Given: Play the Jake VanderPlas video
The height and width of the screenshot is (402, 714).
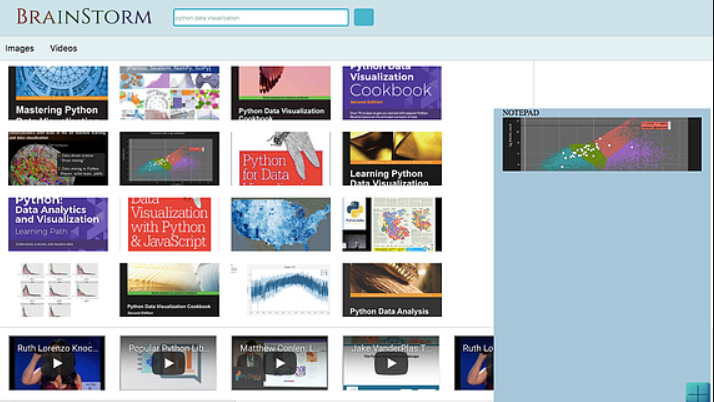Looking at the screenshot, I should (391, 363).
